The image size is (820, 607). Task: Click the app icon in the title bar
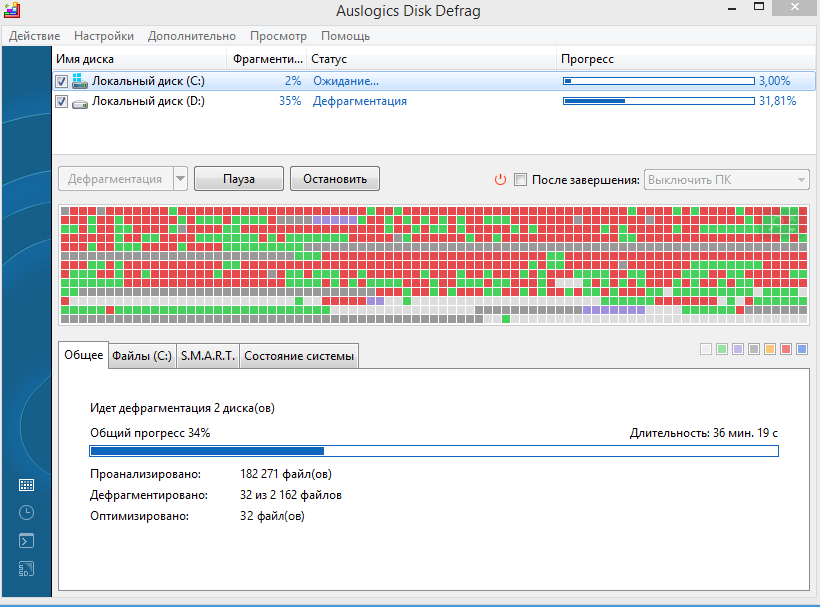point(10,11)
